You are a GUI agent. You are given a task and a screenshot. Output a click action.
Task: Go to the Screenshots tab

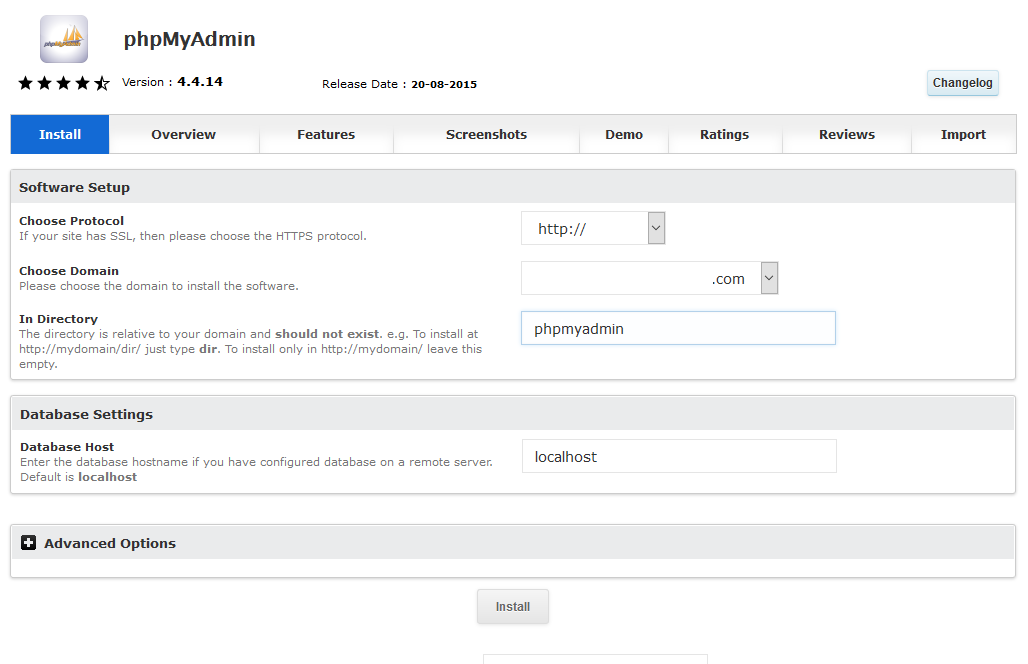pyautogui.click(x=486, y=134)
